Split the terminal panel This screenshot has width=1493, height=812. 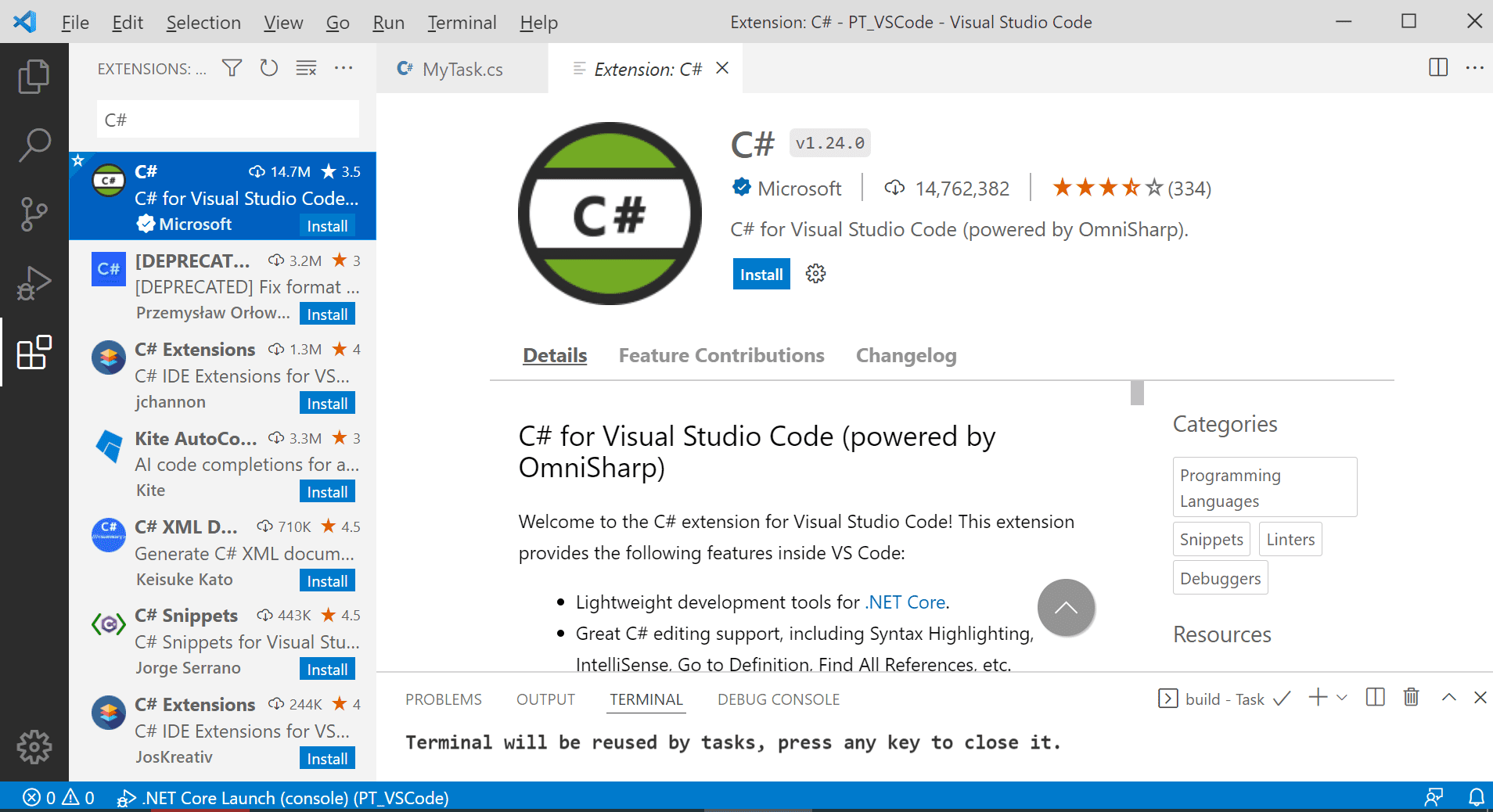tap(1375, 697)
